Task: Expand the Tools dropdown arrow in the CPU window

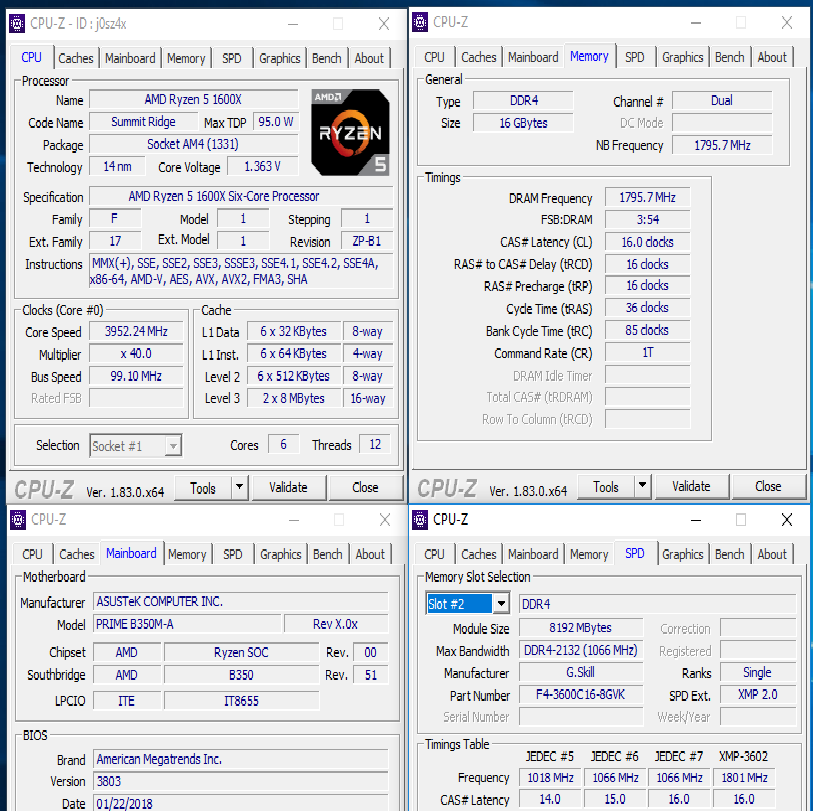Action: (x=240, y=487)
